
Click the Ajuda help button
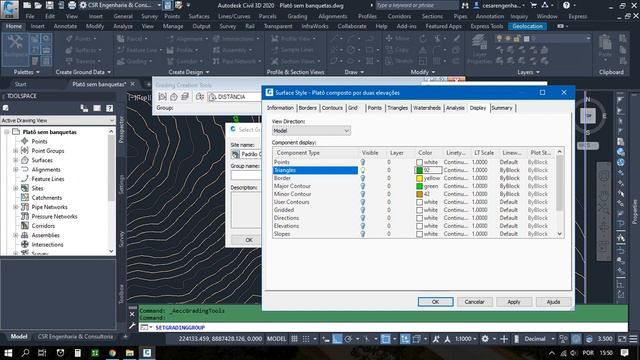point(553,302)
